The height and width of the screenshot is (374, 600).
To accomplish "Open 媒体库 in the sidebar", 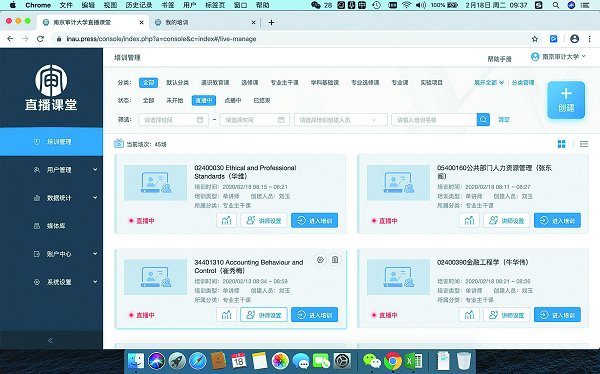I will pyautogui.click(x=51, y=226).
